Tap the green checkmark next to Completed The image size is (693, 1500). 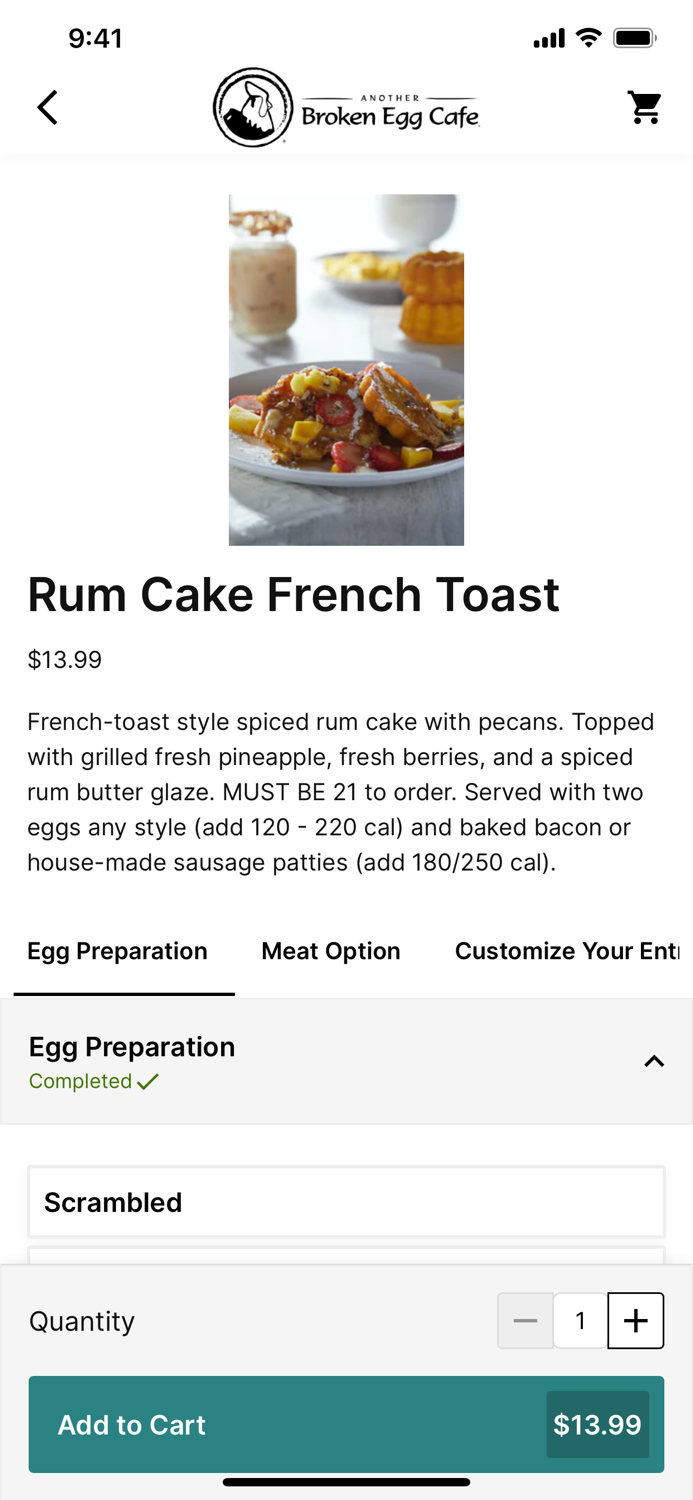pos(149,1081)
